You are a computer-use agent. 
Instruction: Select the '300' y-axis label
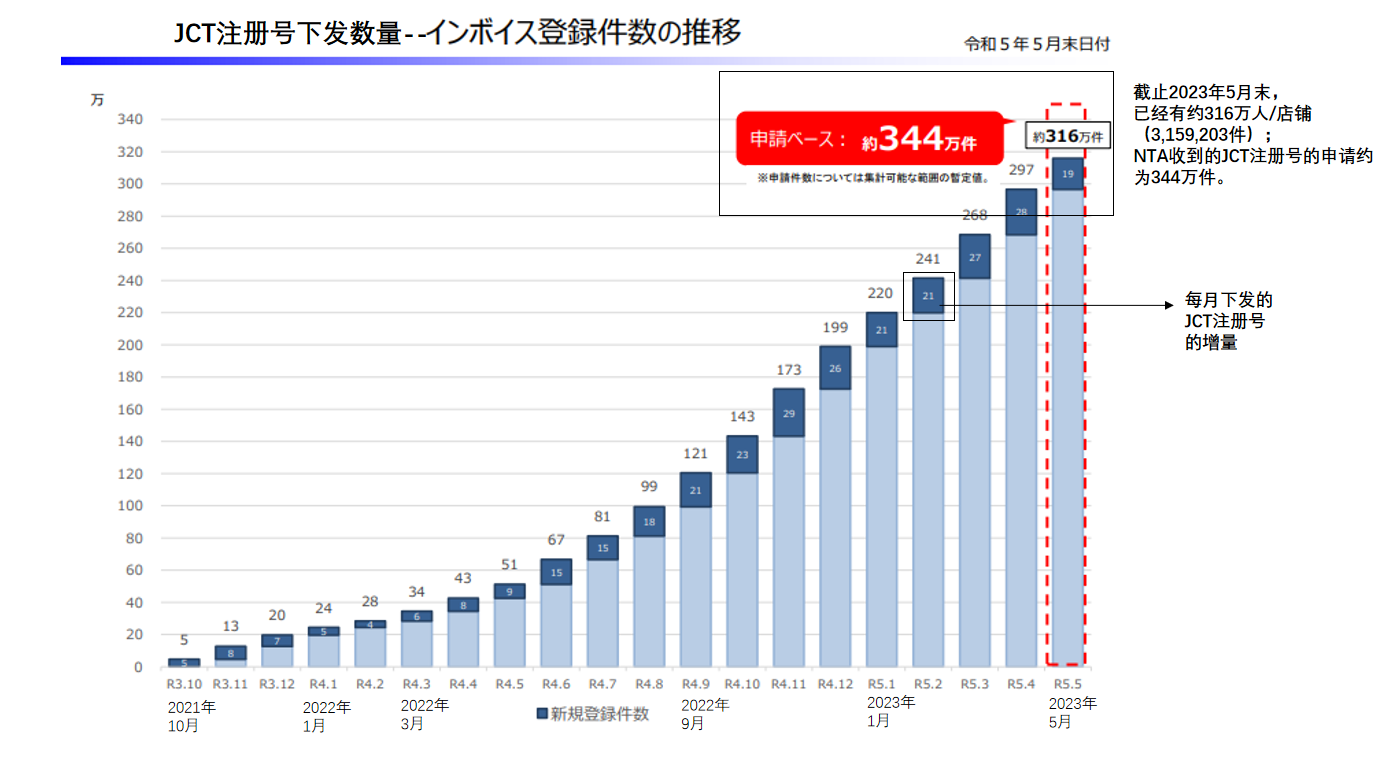pos(131,184)
